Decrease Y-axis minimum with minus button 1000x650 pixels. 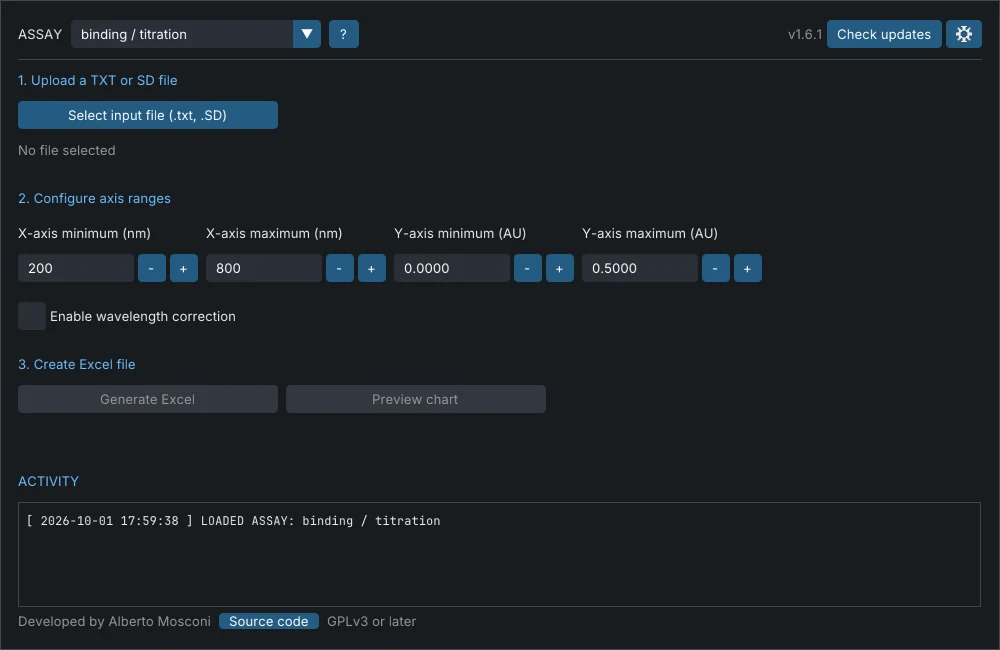pos(528,268)
